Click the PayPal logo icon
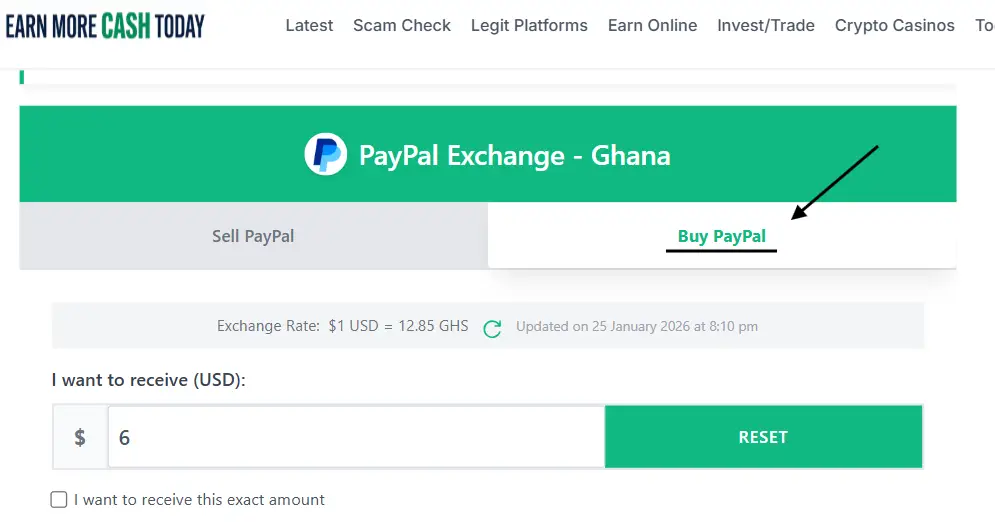 coord(325,155)
